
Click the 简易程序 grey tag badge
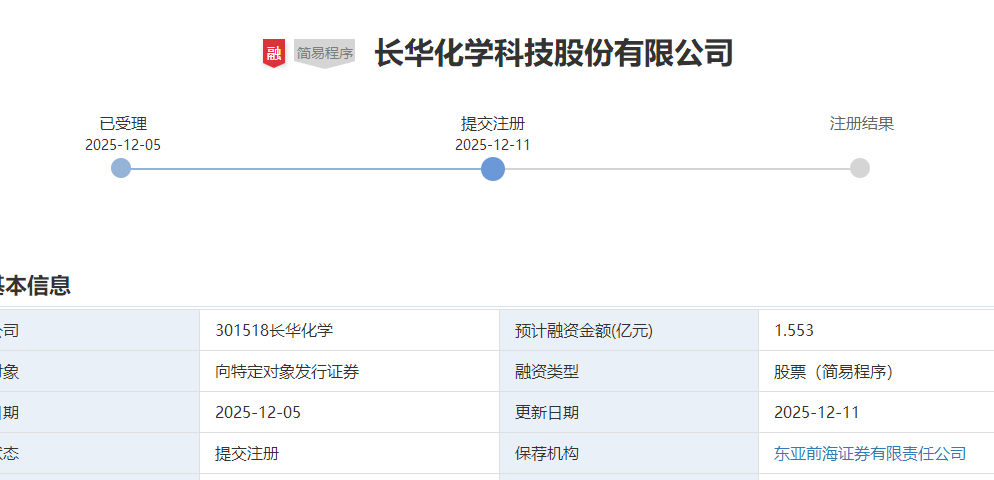[325, 53]
